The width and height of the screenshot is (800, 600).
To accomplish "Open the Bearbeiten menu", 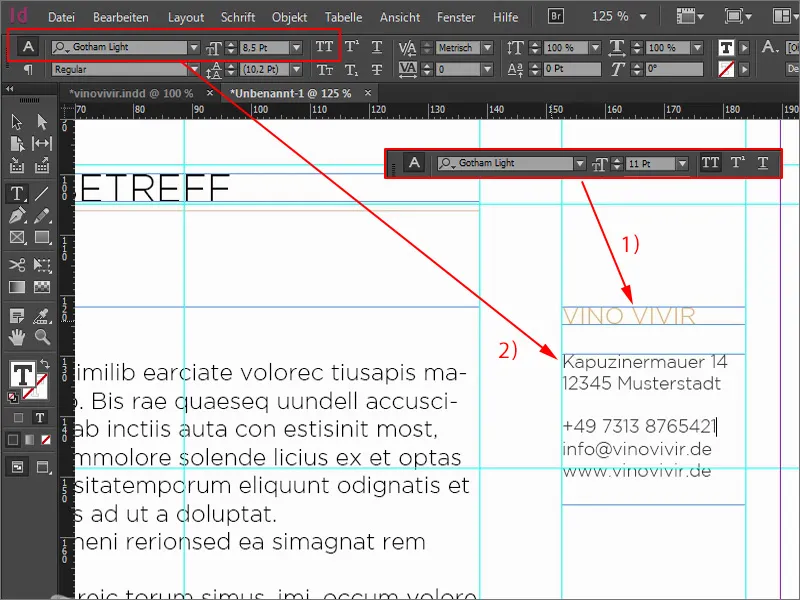I will [x=121, y=17].
